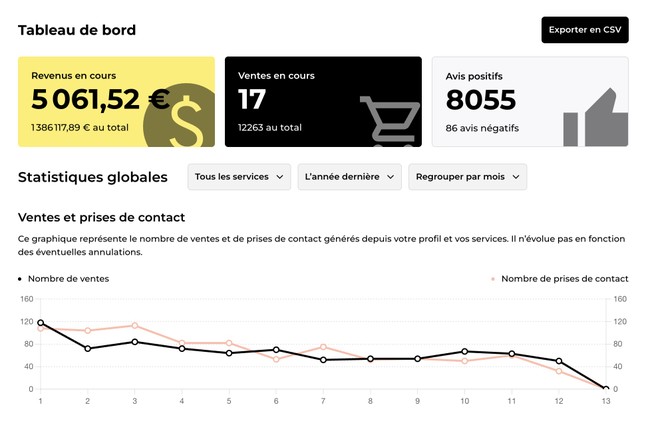
Task: Click the pink dot beside Nombre de prises de contact
Action: pyautogui.click(x=493, y=279)
